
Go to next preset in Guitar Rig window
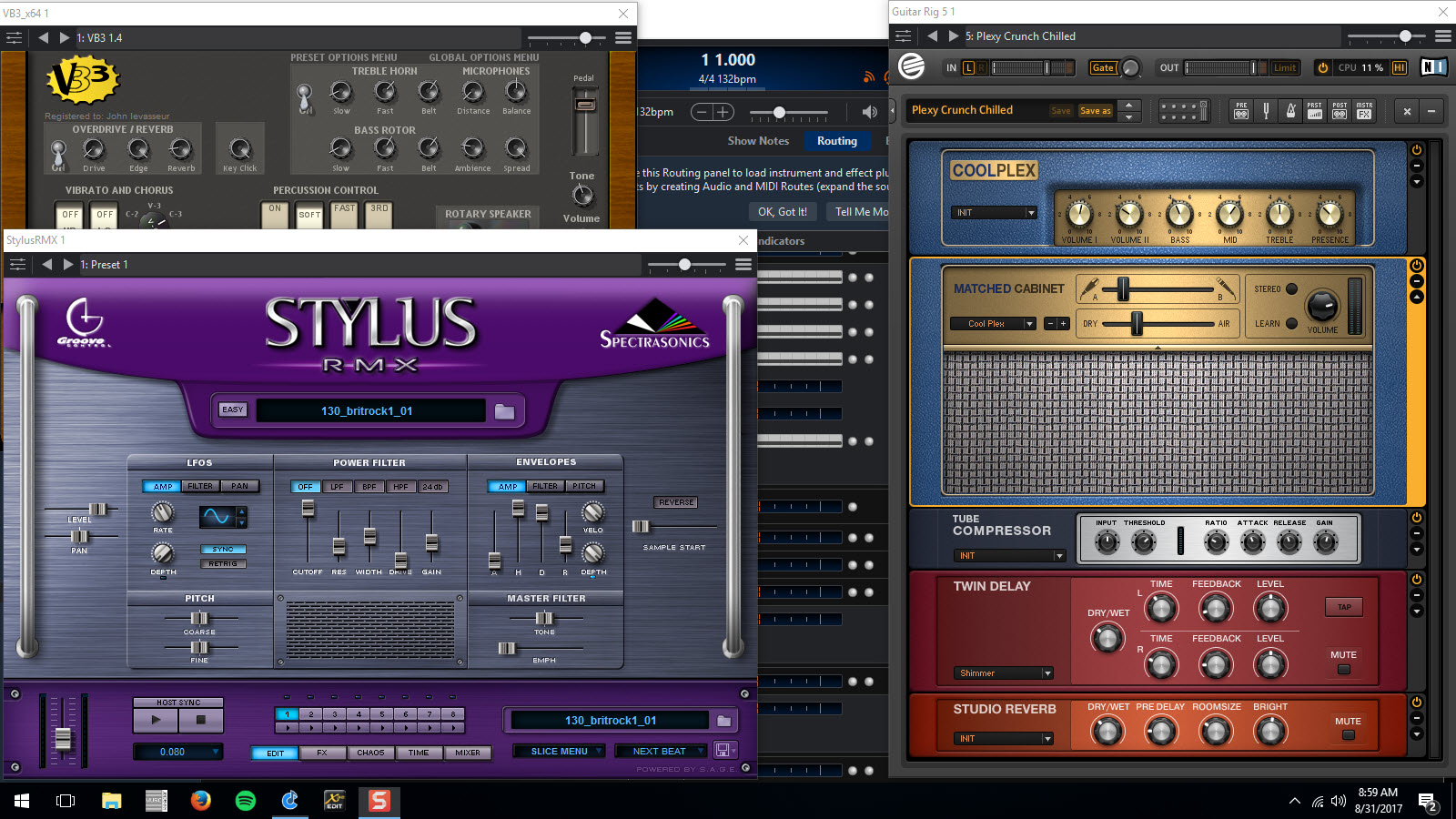tap(953, 36)
